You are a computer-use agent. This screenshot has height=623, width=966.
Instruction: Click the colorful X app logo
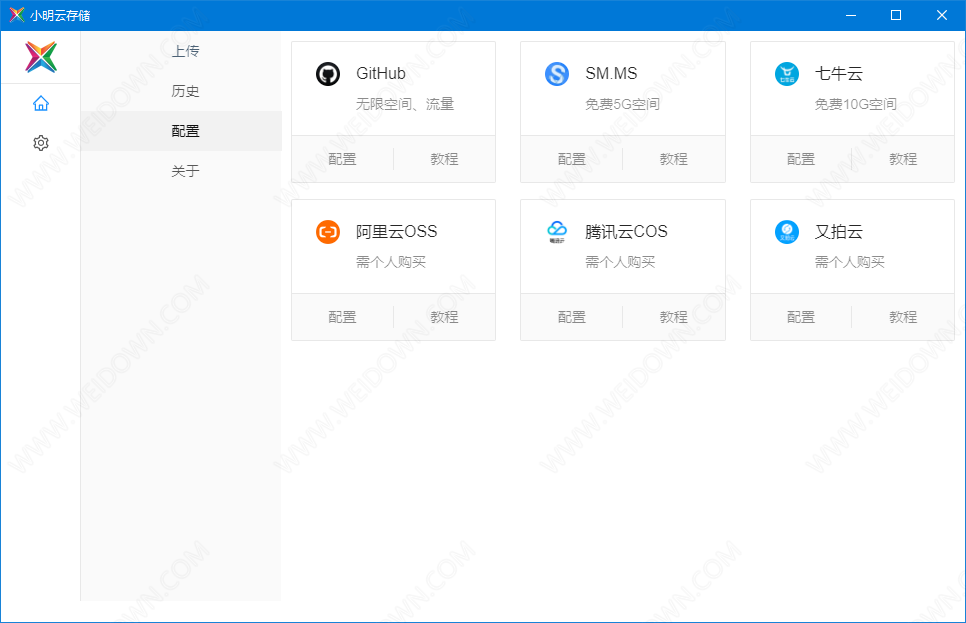click(41, 57)
